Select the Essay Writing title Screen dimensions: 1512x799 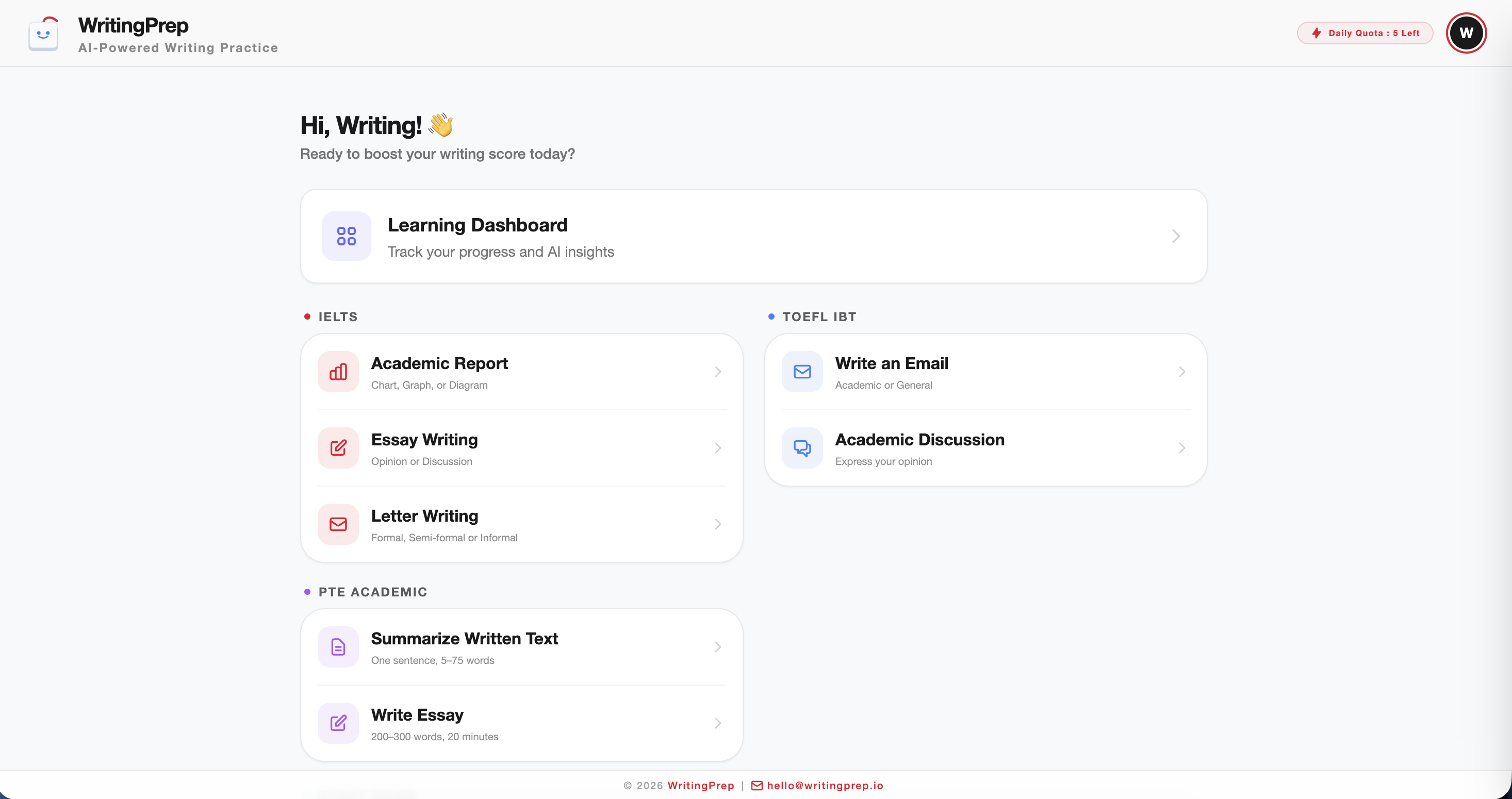click(x=424, y=440)
